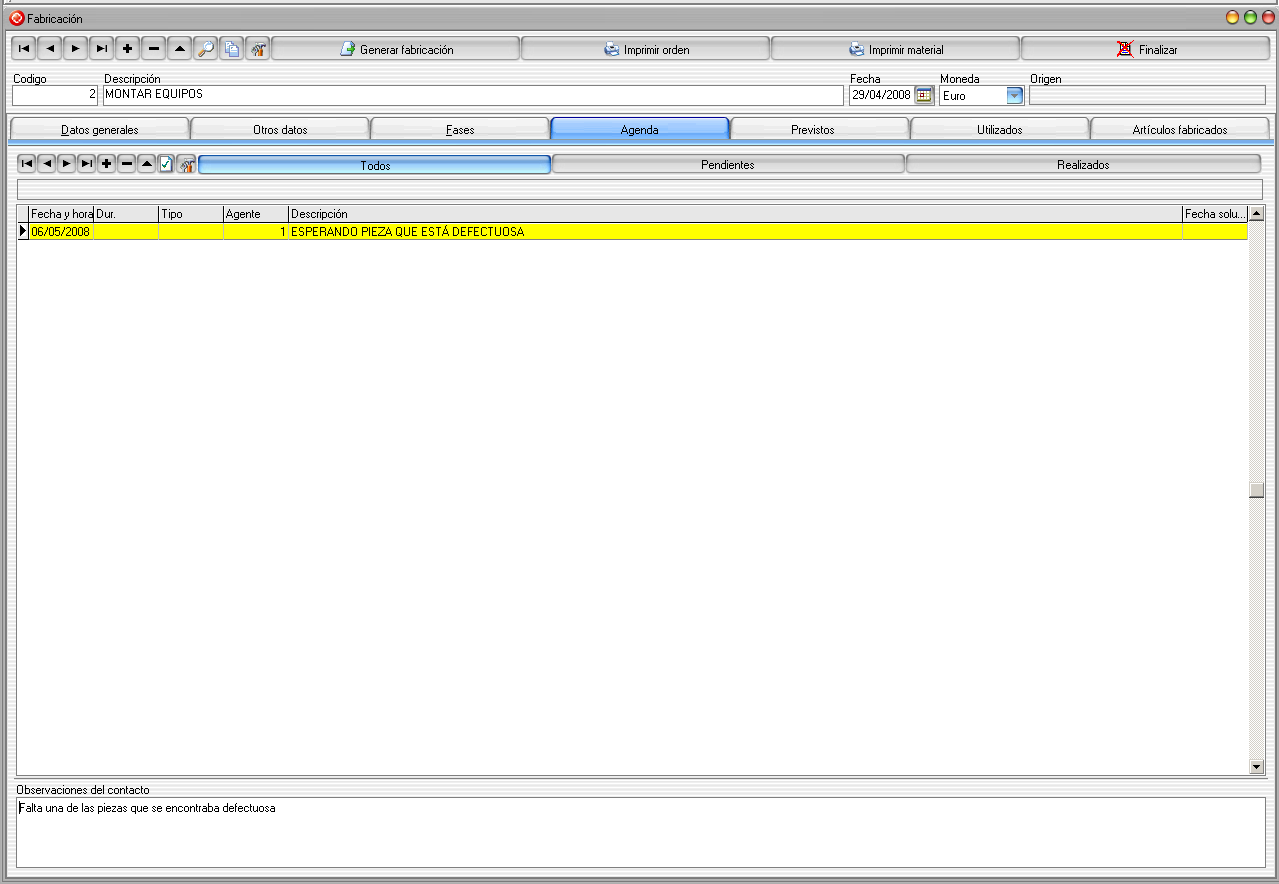Click the magnifying glass search icon
Image resolution: width=1279 pixels, height=884 pixels.
(x=206, y=49)
